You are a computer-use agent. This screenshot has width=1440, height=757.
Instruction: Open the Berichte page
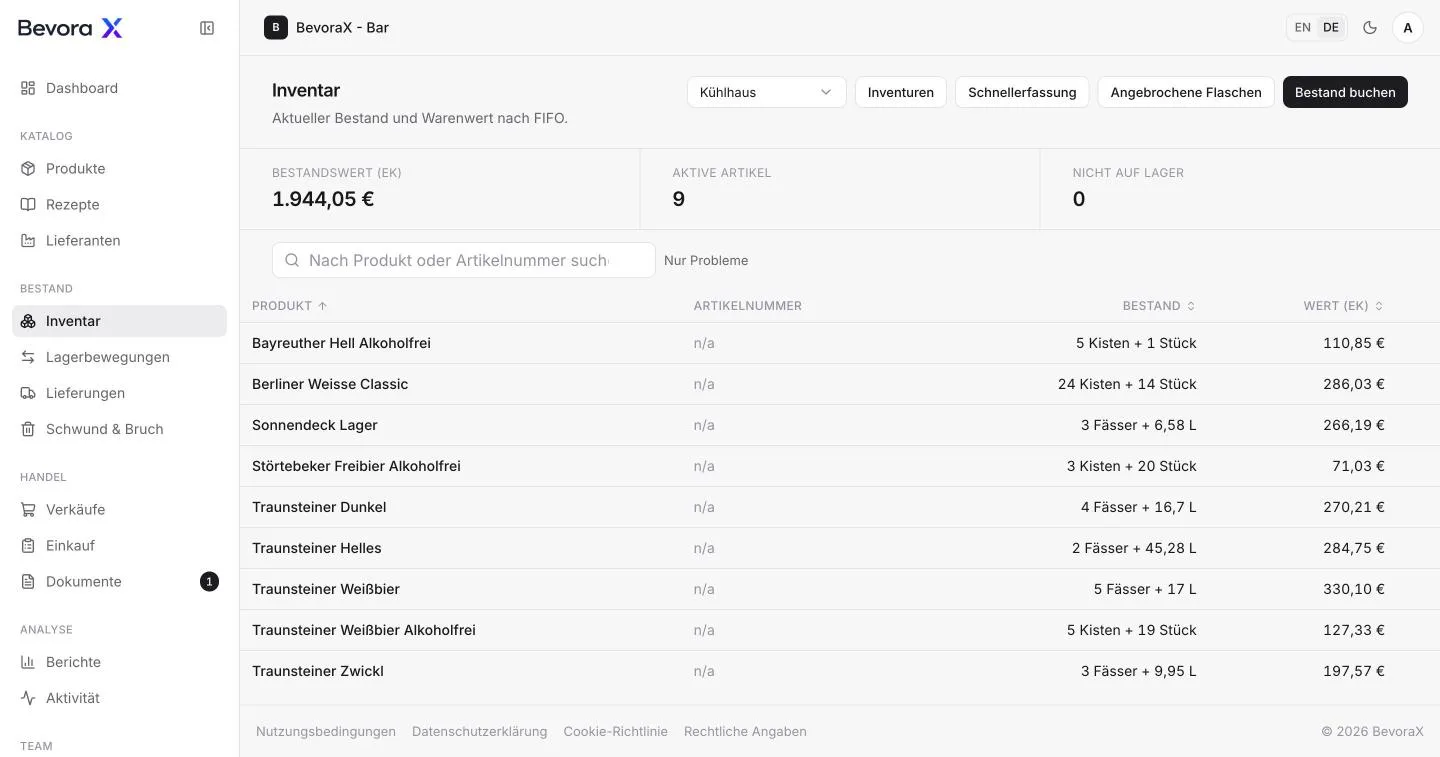(119, 662)
